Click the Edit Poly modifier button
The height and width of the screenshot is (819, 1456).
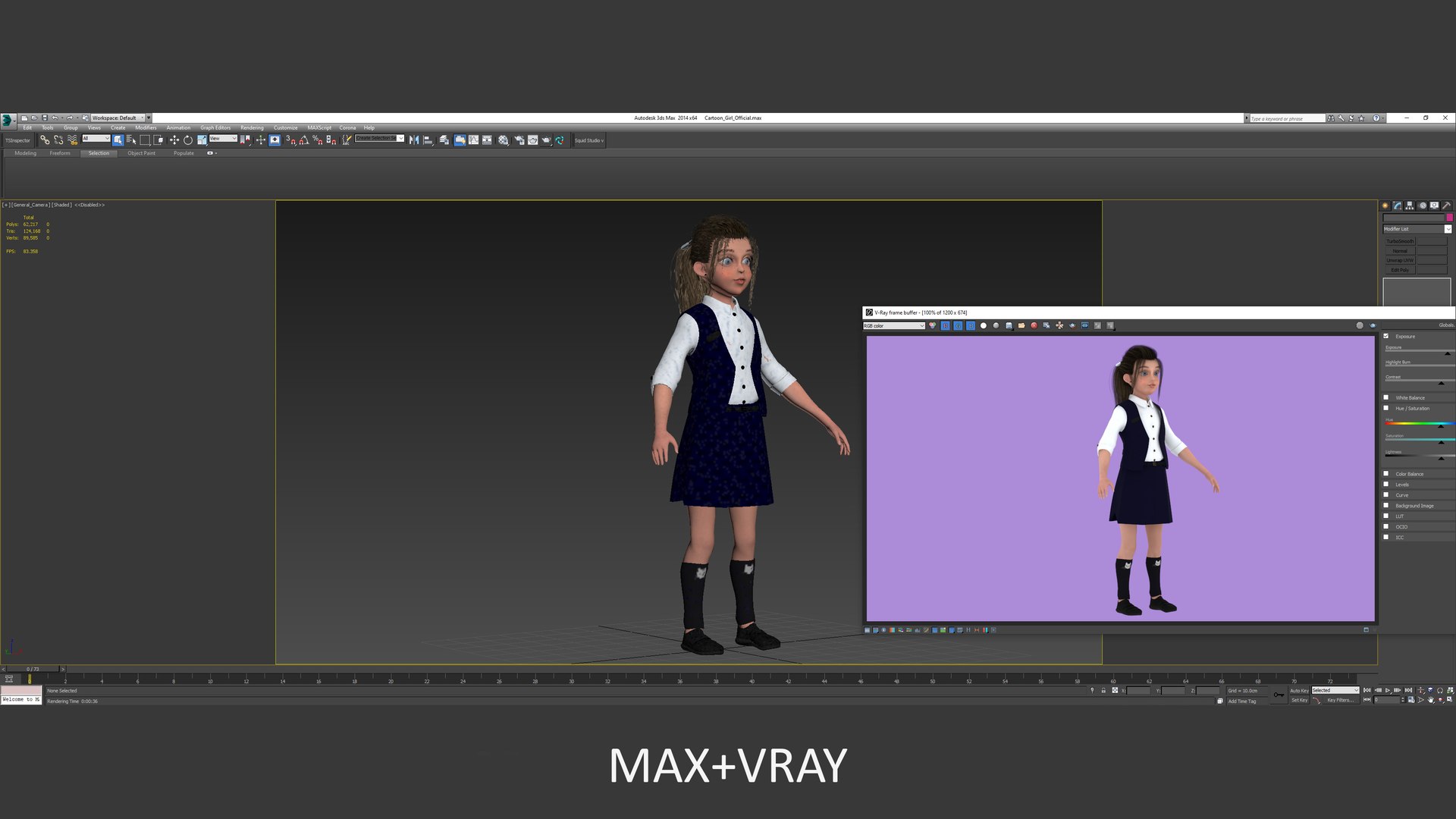(1400, 270)
